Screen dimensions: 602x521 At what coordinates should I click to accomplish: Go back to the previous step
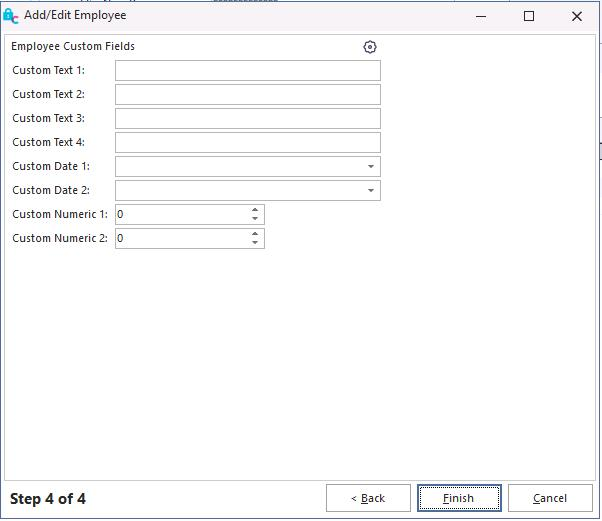[368, 498]
